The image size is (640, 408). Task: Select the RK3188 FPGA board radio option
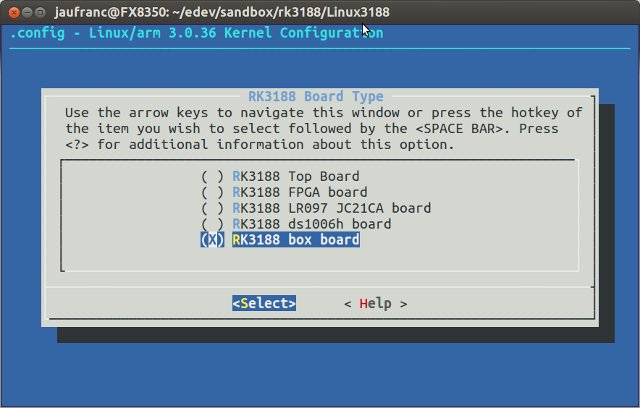[x=212, y=192]
